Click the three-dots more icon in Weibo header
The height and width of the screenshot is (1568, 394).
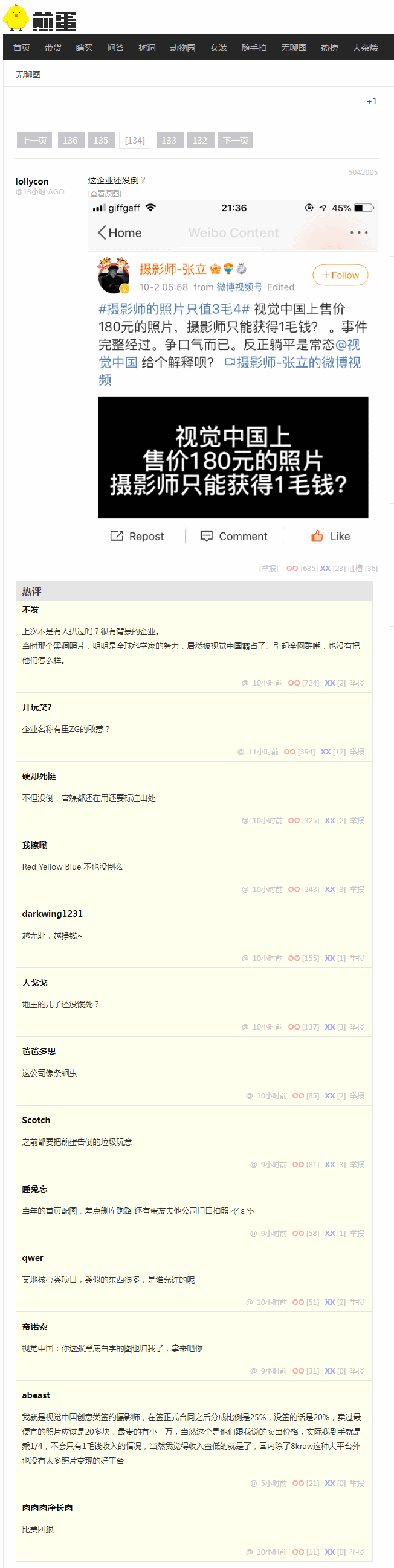pos(358,232)
